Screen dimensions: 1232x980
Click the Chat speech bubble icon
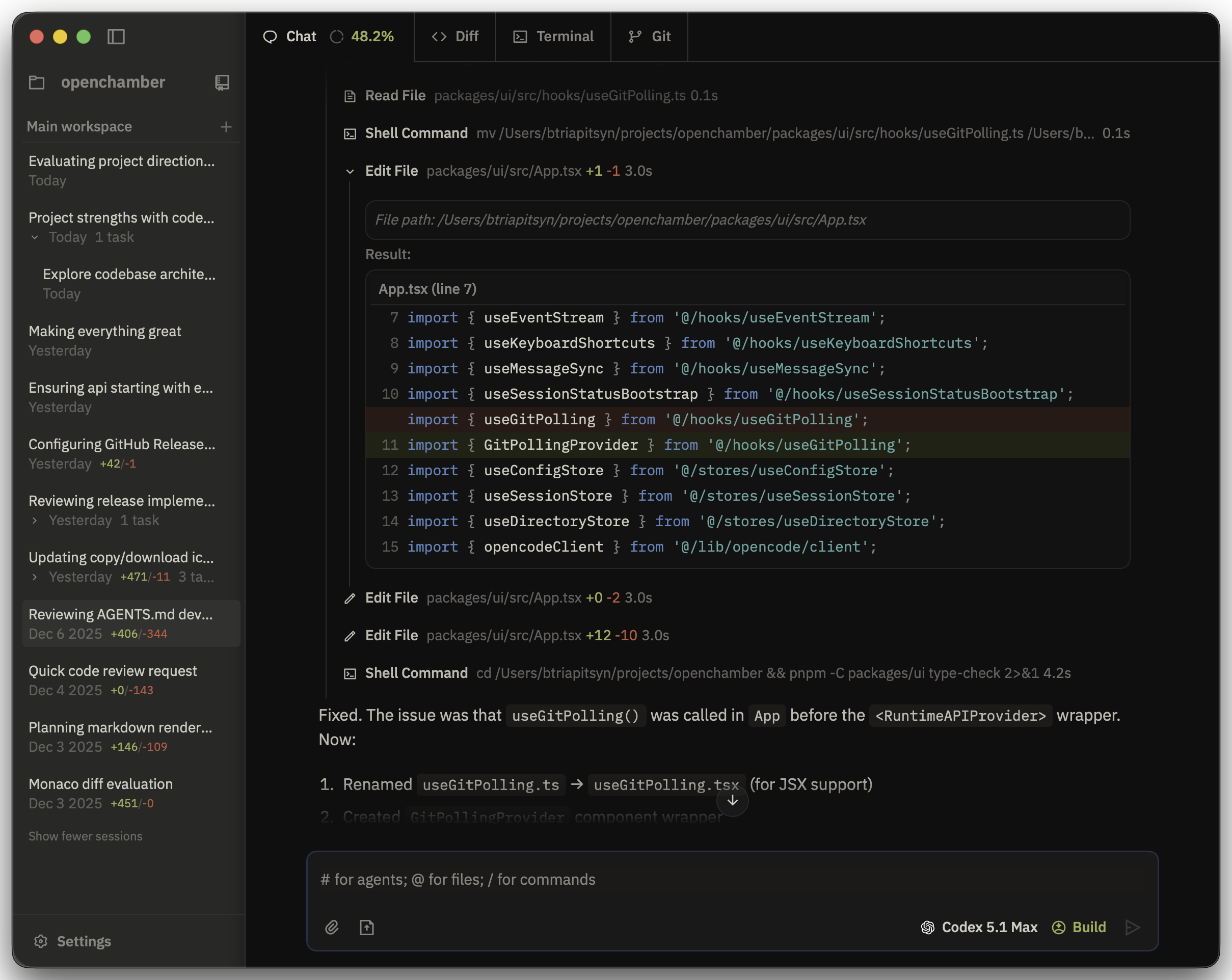click(270, 37)
